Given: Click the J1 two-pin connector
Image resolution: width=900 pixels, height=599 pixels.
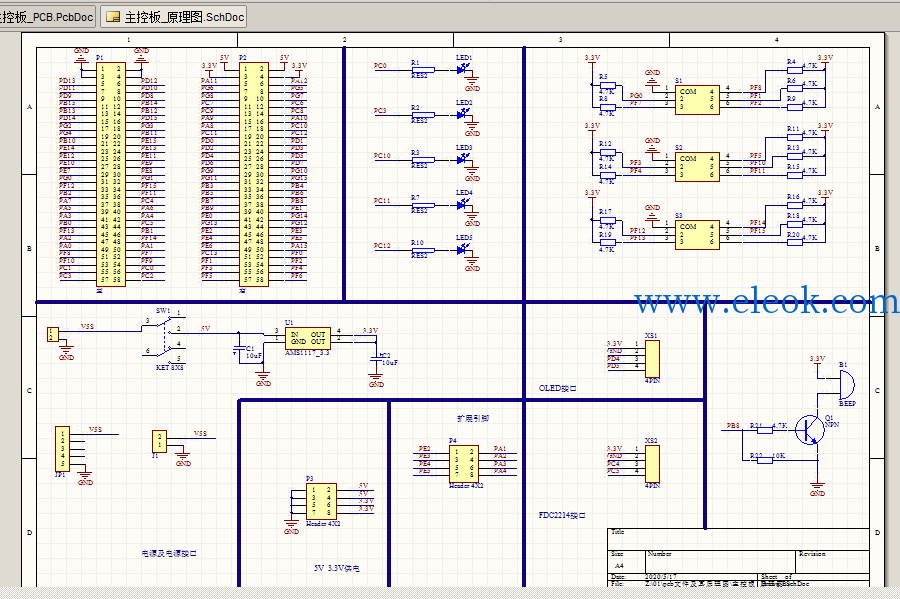Looking at the screenshot, I should (159, 442).
